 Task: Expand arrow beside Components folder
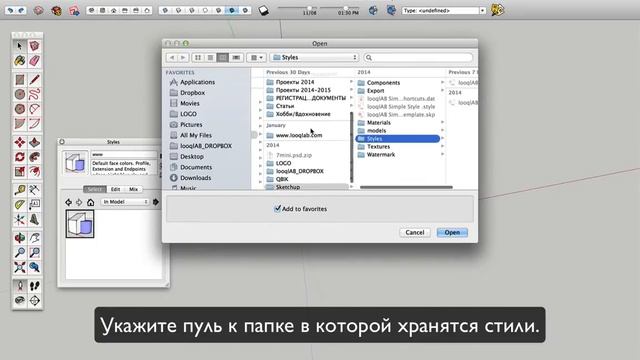pyautogui.click(x=442, y=82)
